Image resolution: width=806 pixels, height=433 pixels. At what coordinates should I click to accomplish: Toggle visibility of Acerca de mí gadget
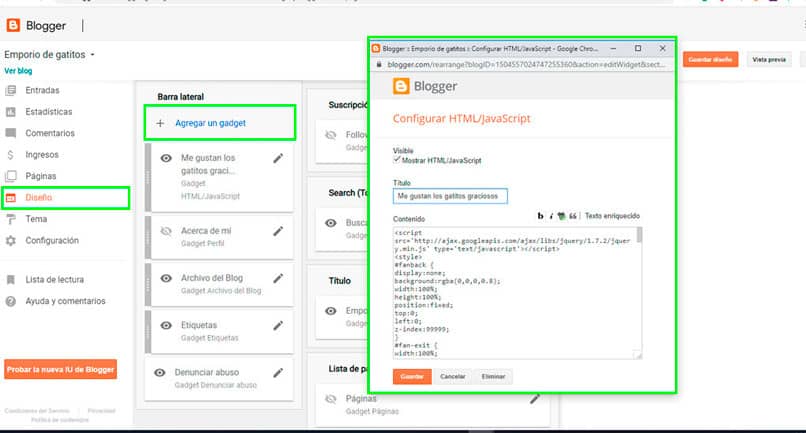click(166, 231)
